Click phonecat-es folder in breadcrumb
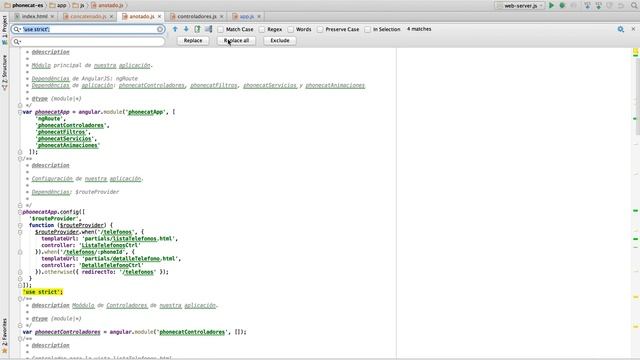640x360 pixels. pos(24,5)
